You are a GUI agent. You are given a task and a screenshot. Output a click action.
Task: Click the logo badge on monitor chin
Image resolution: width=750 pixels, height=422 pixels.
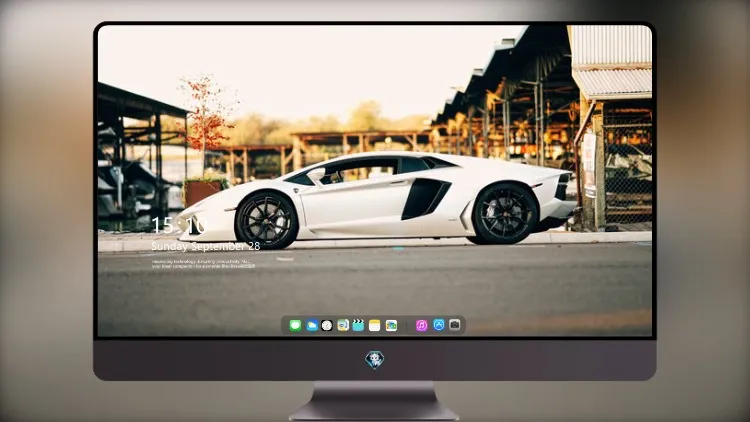tap(375, 360)
